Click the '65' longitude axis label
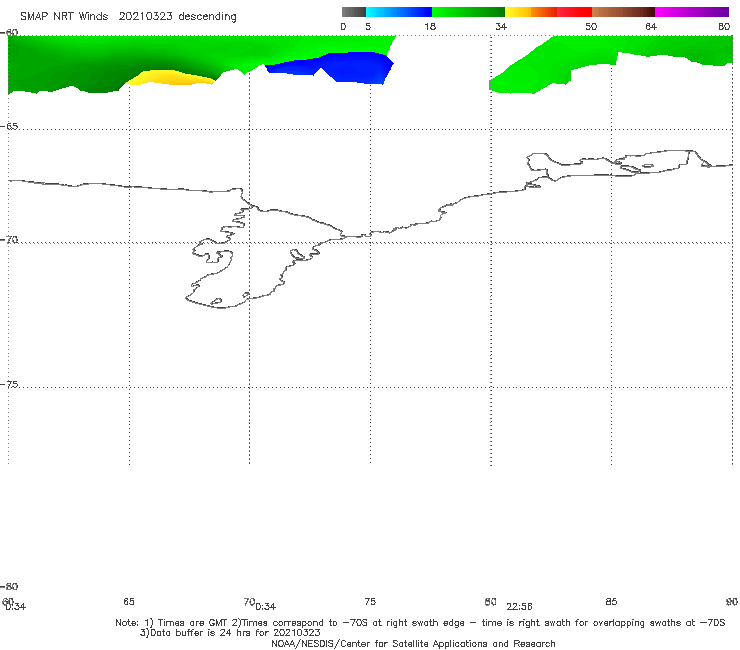This screenshot has height=650, width=740. [129, 602]
